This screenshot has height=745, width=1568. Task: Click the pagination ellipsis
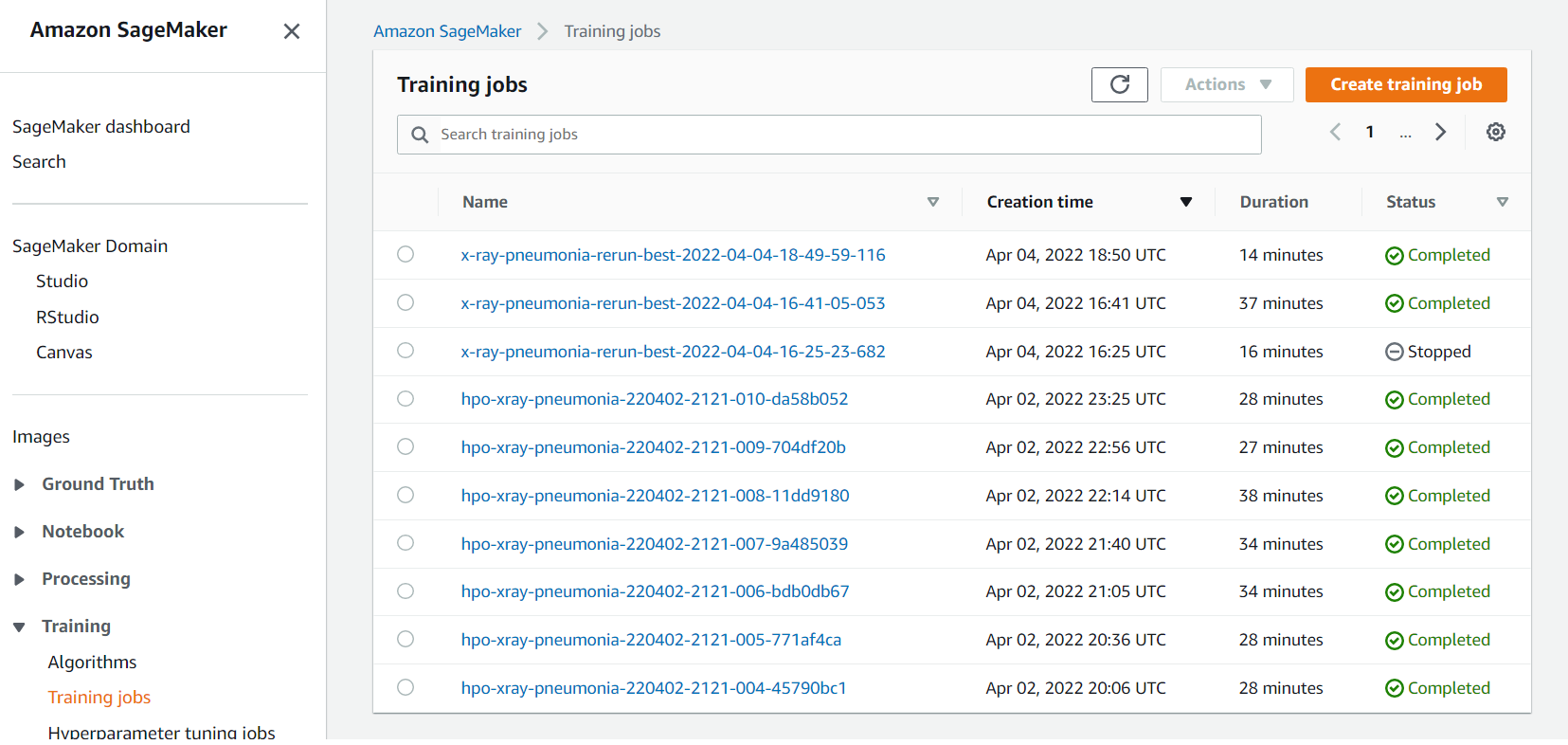pos(1405,134)
